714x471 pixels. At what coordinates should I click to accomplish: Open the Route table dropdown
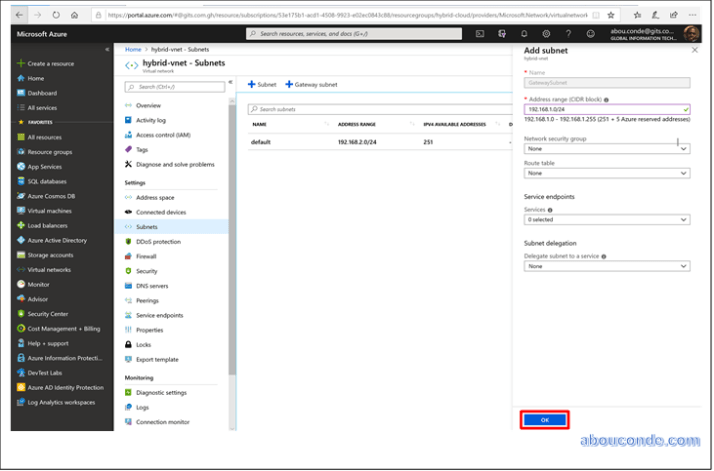607,173
